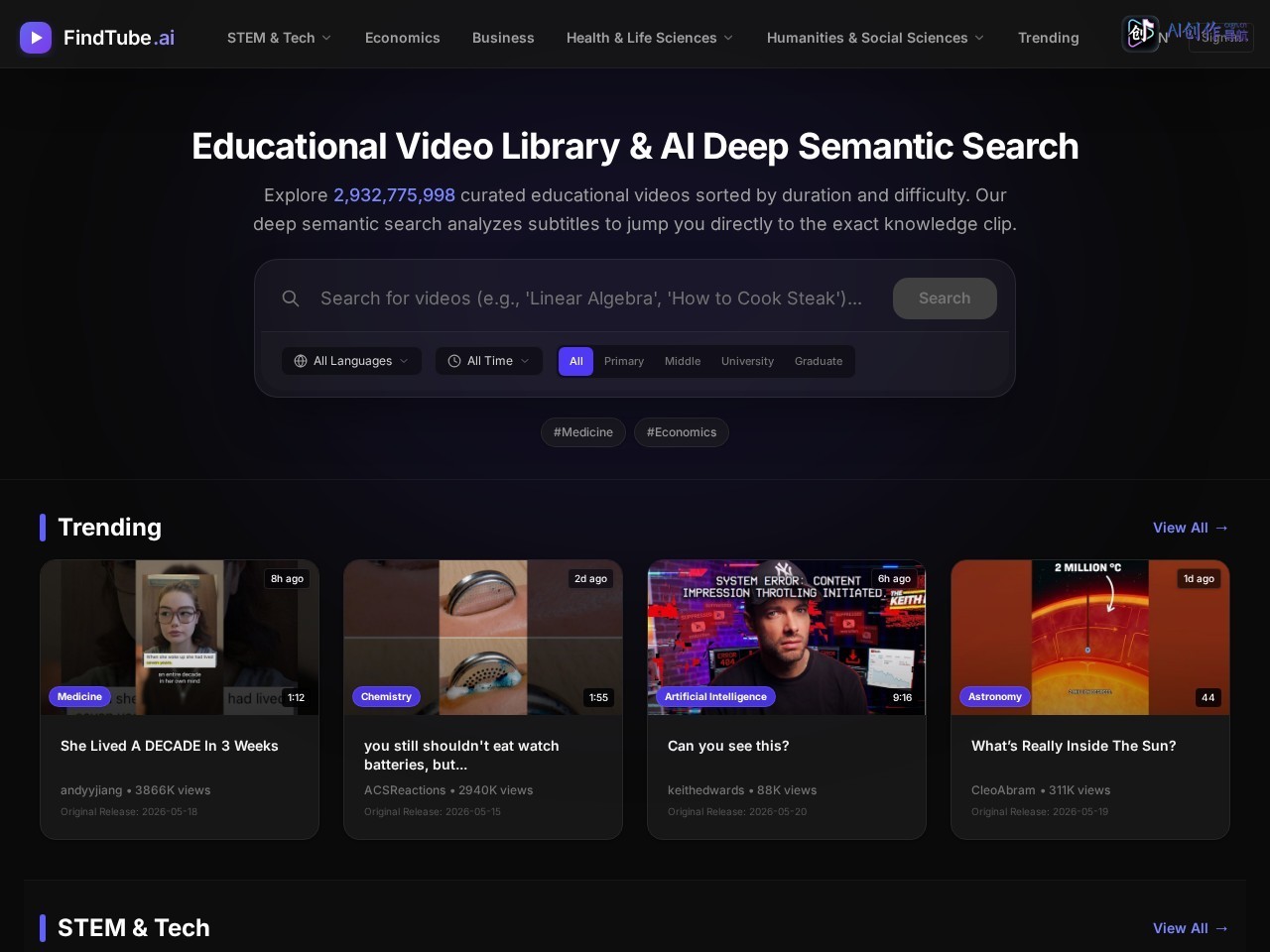
Task: Open the STEM & Tech navigation menu
Action: click(x=279, y=38)
